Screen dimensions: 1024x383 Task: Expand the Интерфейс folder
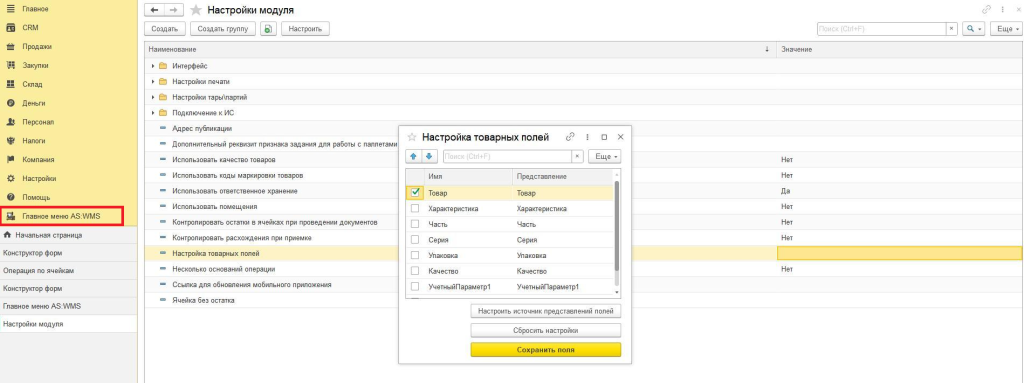click(x=153, y=66)
